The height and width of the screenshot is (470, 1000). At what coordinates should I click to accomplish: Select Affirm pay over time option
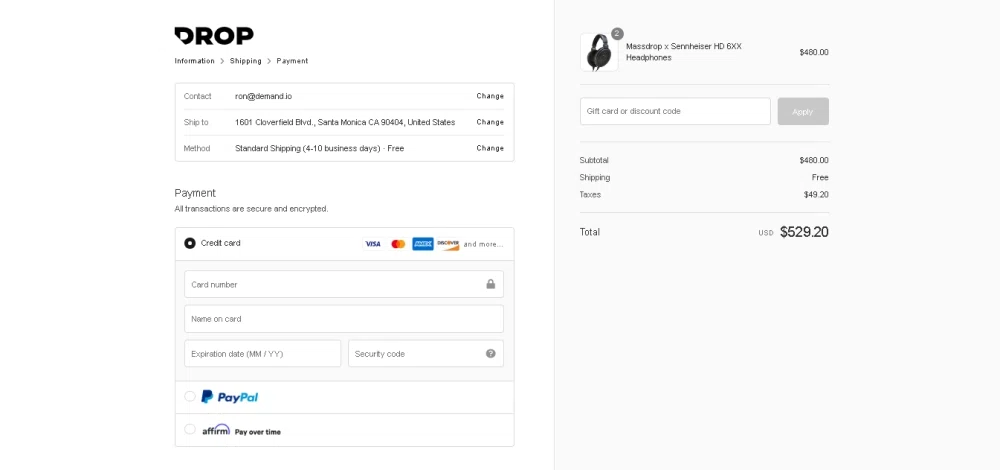(190, 430)
